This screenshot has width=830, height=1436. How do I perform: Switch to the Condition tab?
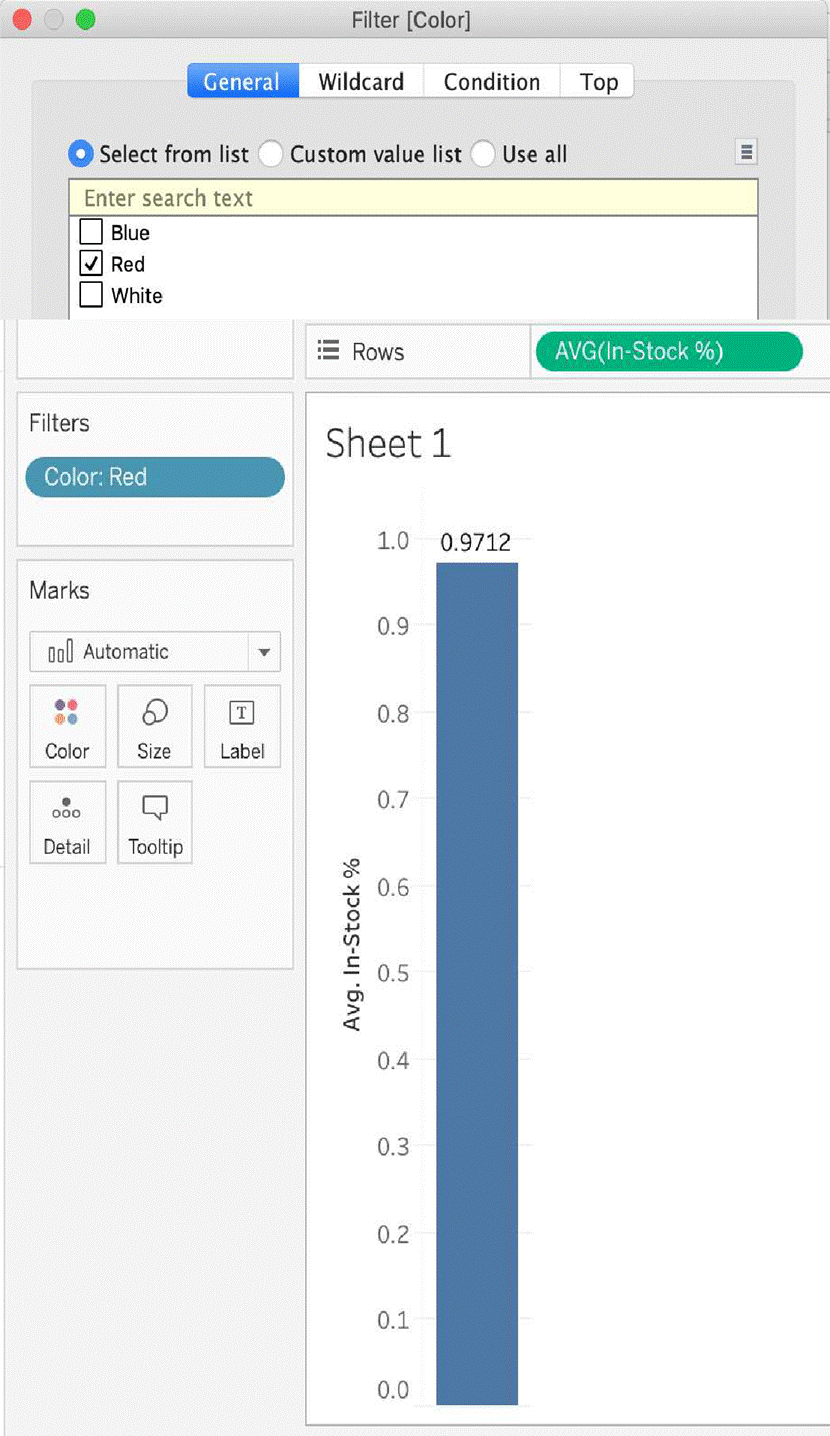click(x=491, y=82)
